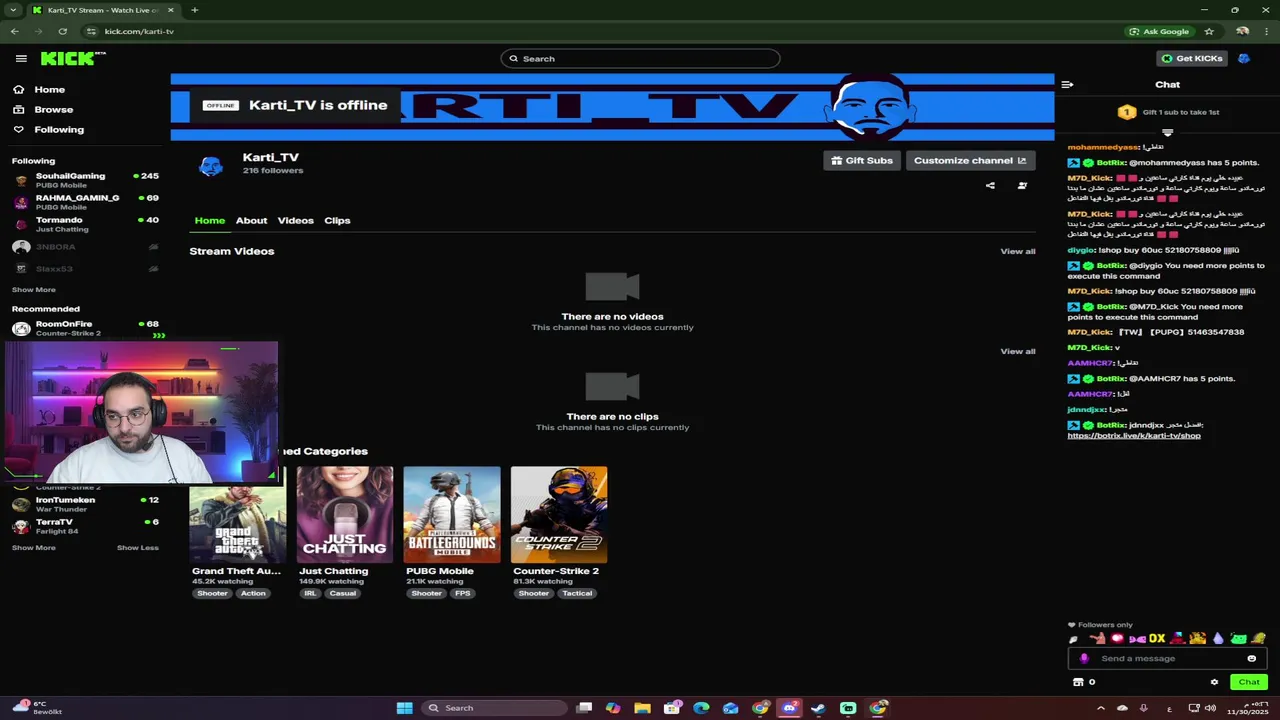Click the Shooter tag under PUBG Mobile
1280x720 pixels.
coord(426,594)
